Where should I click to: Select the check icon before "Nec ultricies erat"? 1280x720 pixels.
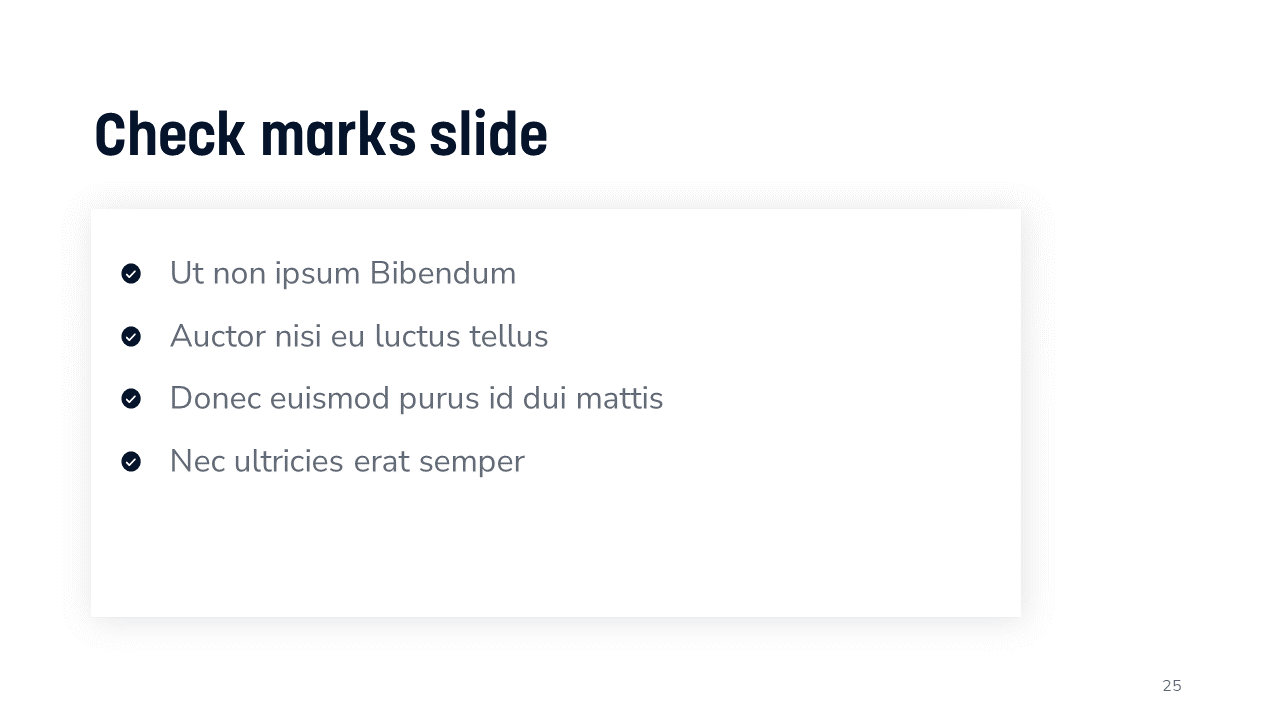coord(131,462)
